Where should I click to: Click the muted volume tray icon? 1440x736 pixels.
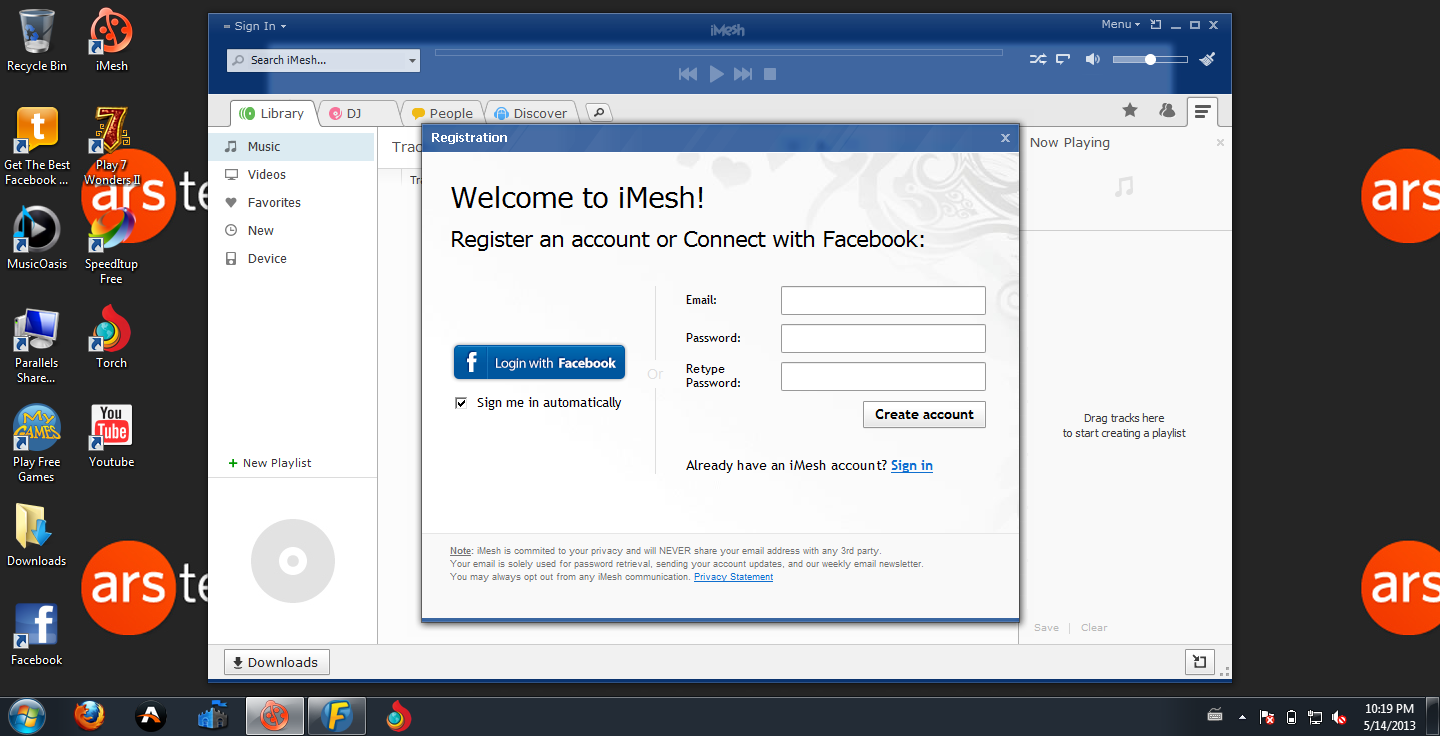[x=1339, y=717]
